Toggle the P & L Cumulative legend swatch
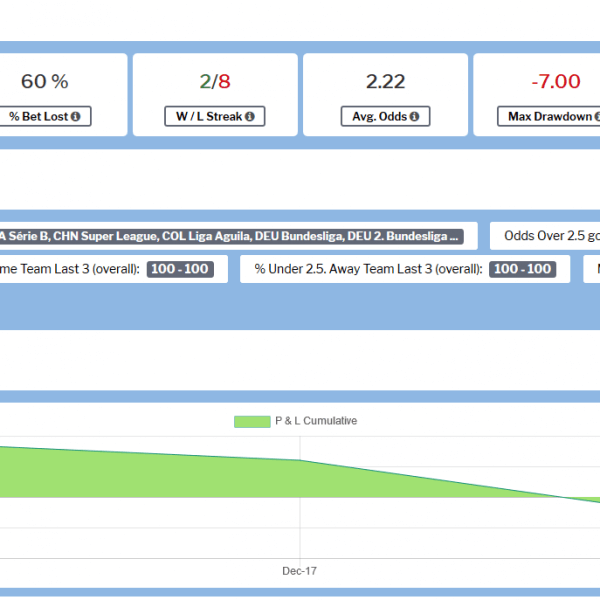 [x=252, y=422]
